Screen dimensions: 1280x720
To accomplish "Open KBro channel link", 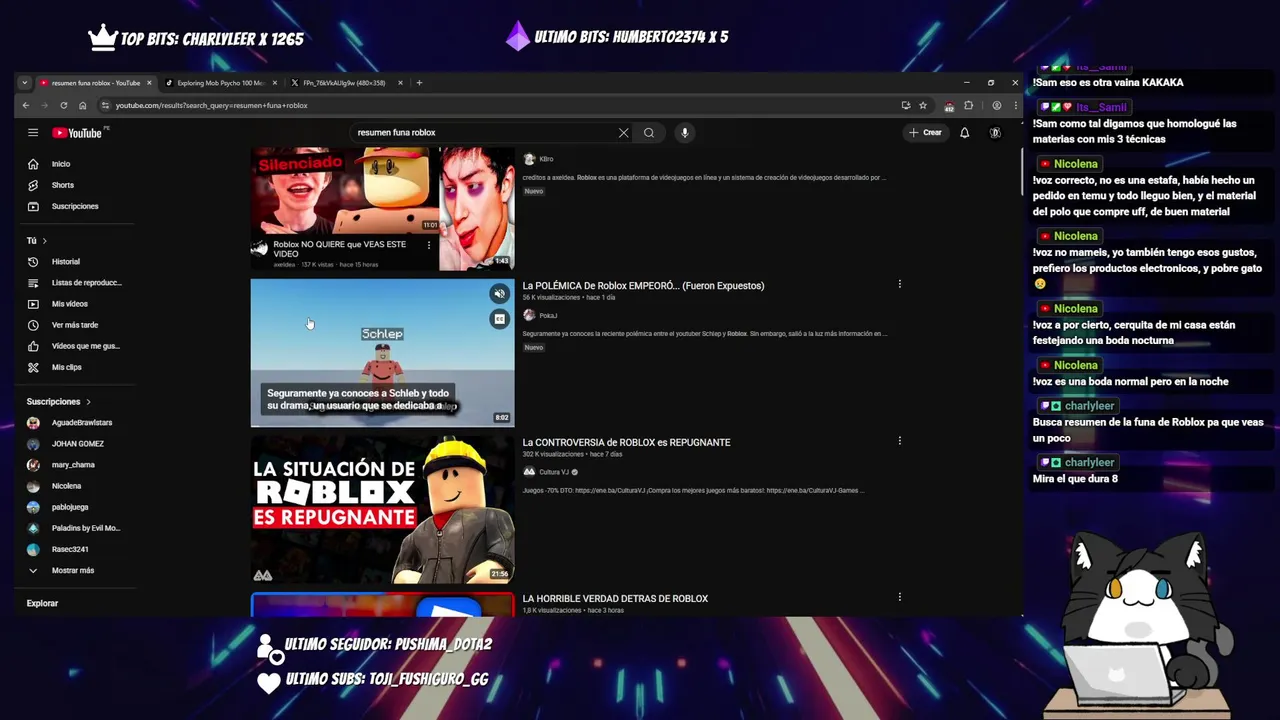I will click(546, 159).
